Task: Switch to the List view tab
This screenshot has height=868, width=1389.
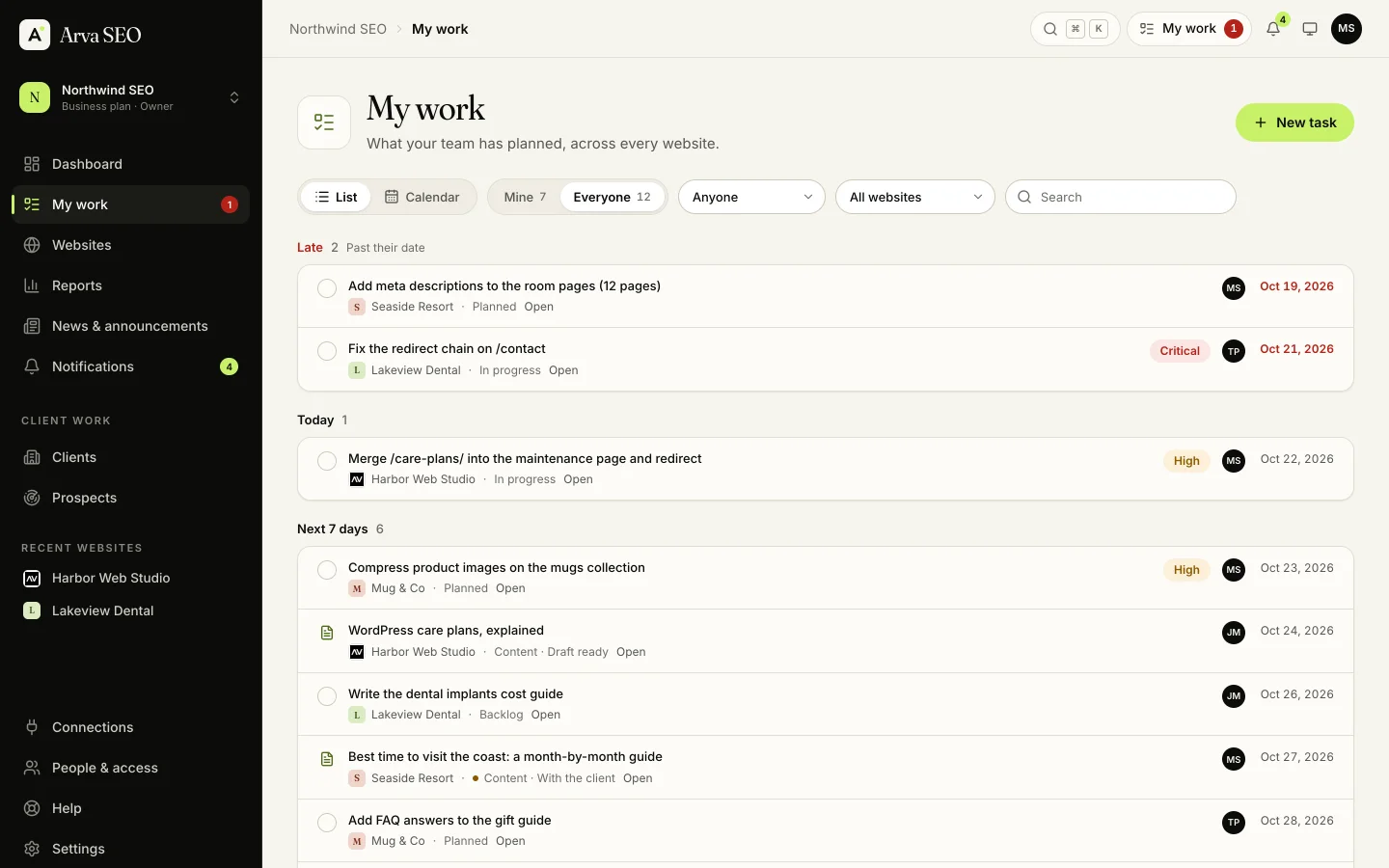Action: (x=336, y=197)
